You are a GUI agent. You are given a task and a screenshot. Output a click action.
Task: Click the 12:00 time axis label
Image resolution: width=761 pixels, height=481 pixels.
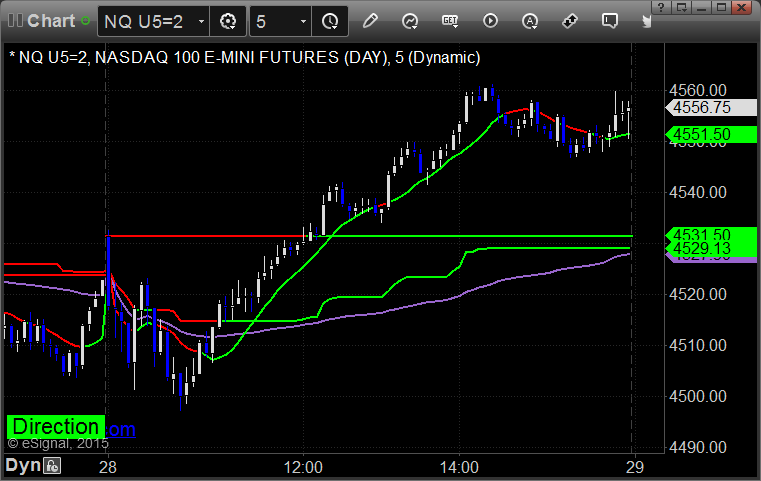tap(303, 467)
